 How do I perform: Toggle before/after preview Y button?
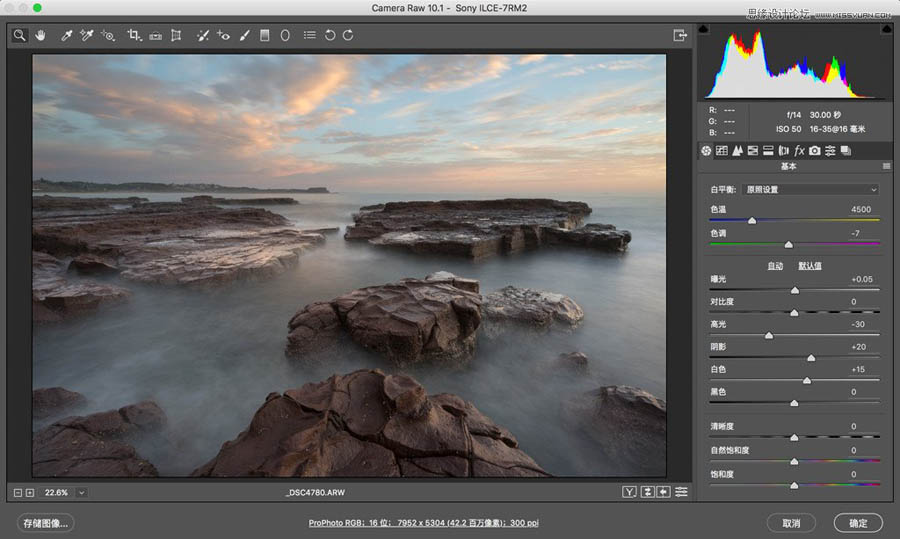point(629,492)
